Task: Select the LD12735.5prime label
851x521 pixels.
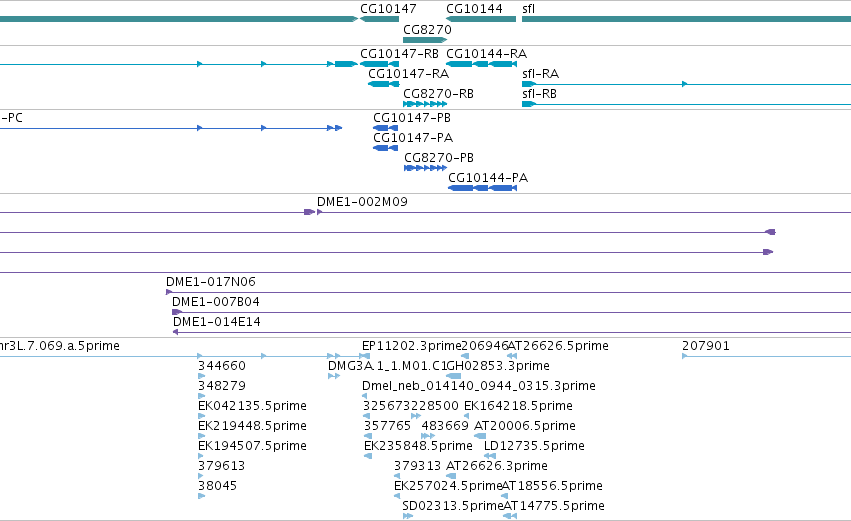Action: pyautogui.click(x=534, y=446)
